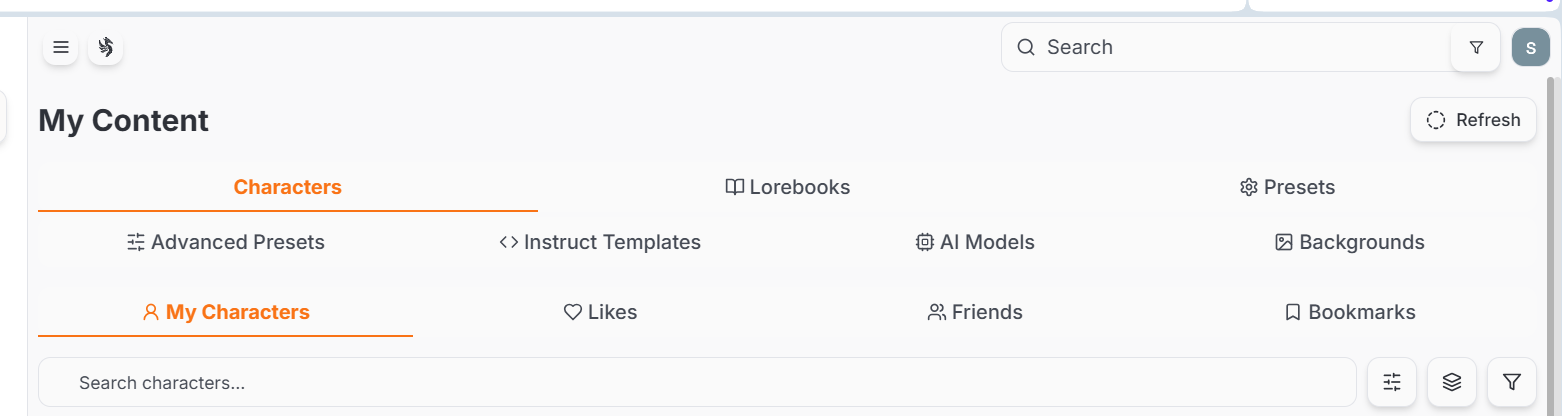View the Friends sub-tab
Viewport: 1562px width, 416px height.
point(975,312)
